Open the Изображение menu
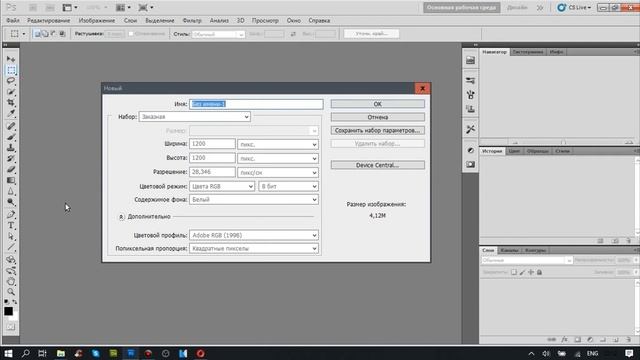 click(x=97, y=20)
